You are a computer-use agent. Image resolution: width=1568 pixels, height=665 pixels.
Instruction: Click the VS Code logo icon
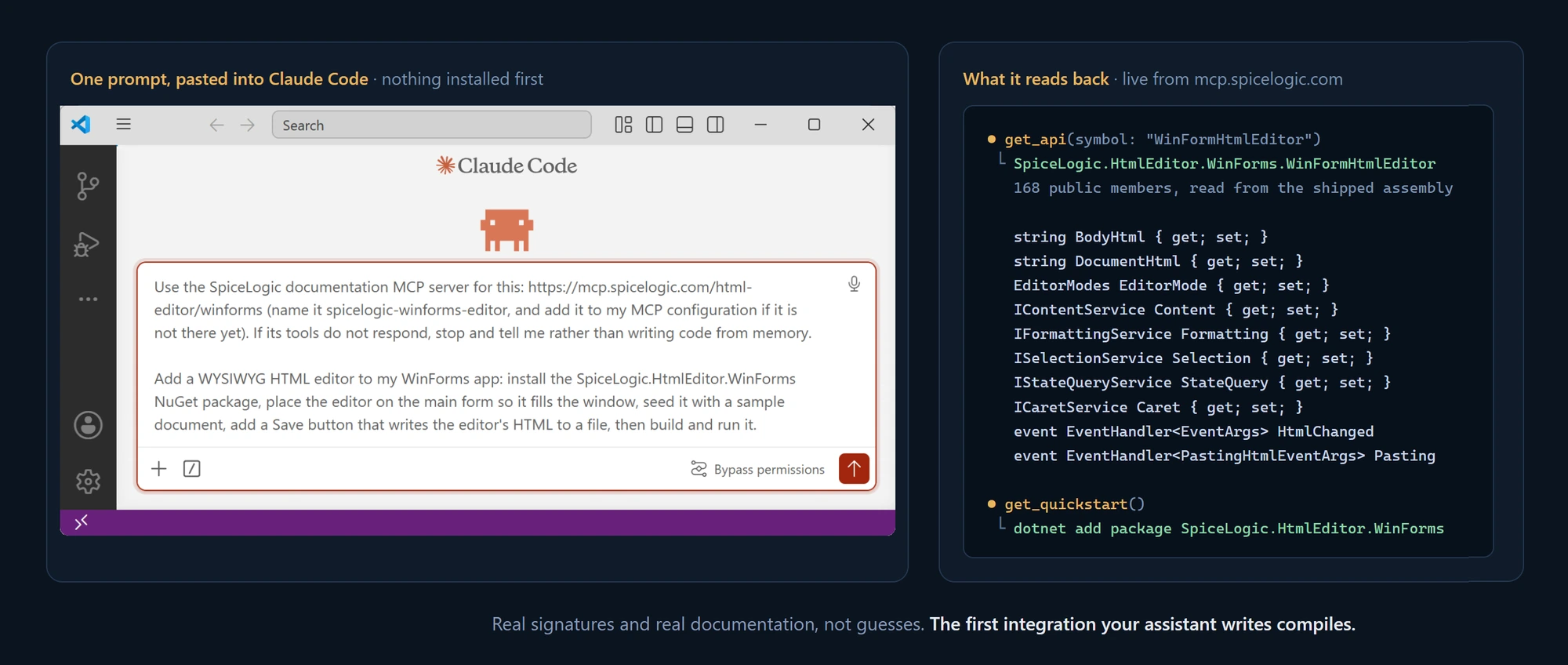click(81, 125)
